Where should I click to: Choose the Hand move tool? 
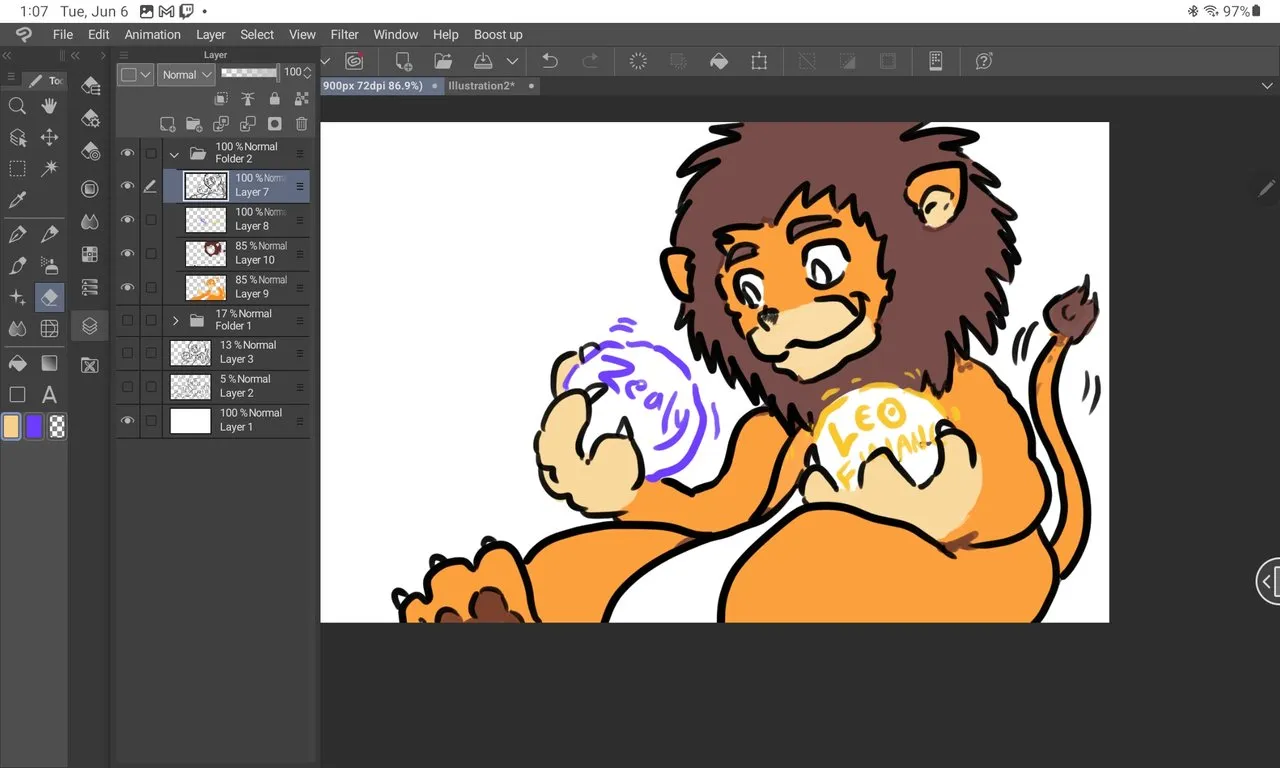point(49,106)
